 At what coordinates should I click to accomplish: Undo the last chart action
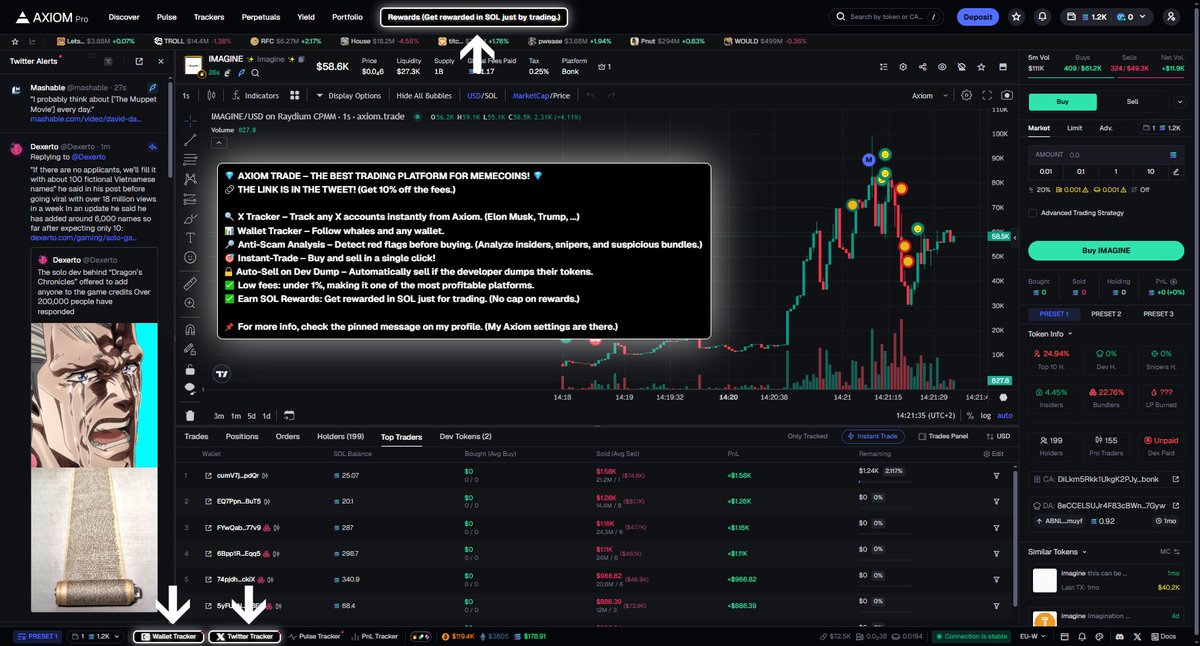pyautogui.click(x=590, y=96)
